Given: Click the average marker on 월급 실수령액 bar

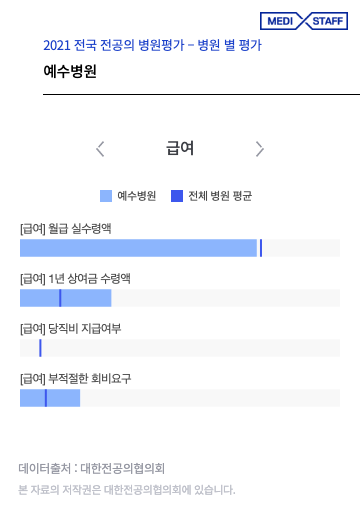Looking at the screenshot, I should coord(261,248).
